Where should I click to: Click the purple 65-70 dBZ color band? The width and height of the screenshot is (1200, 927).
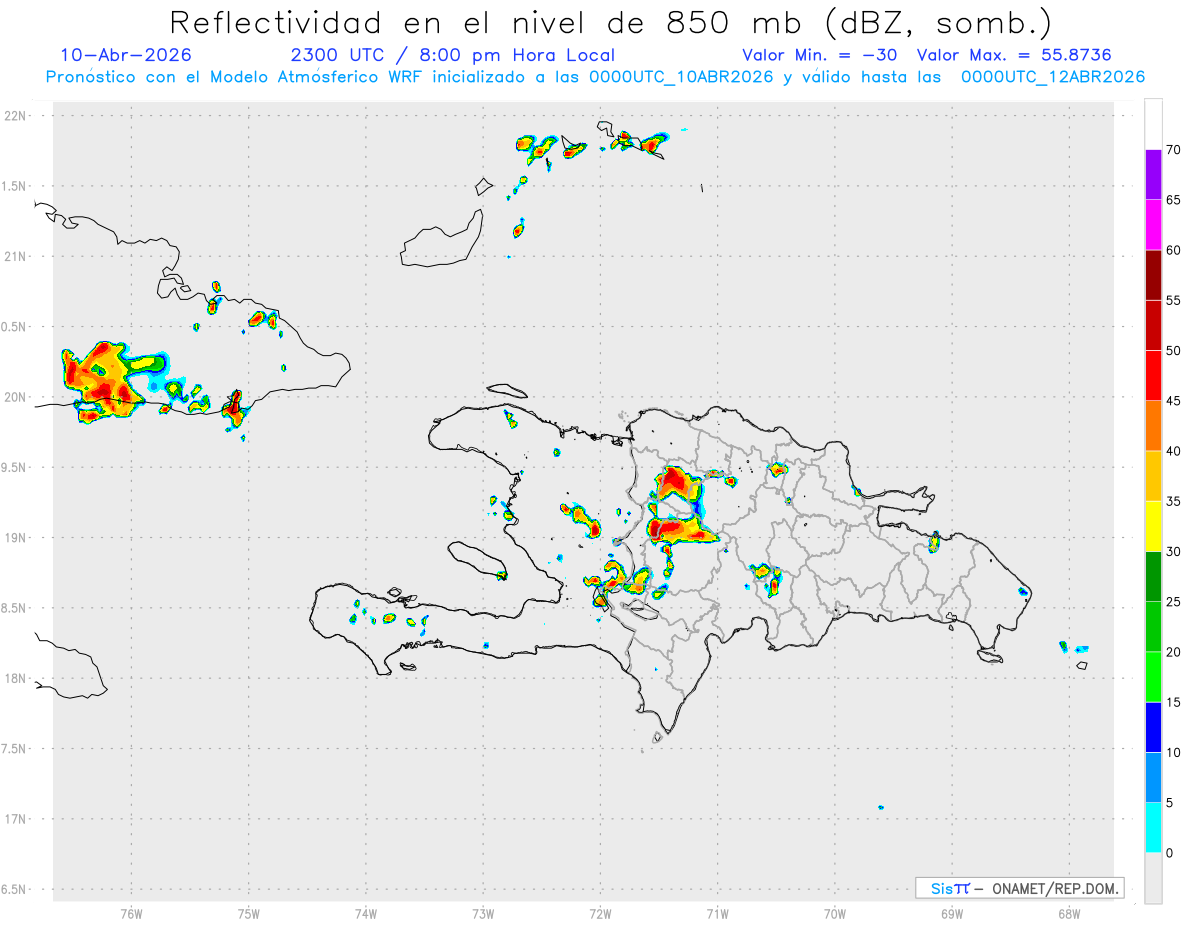click(x=1153, y=174)
